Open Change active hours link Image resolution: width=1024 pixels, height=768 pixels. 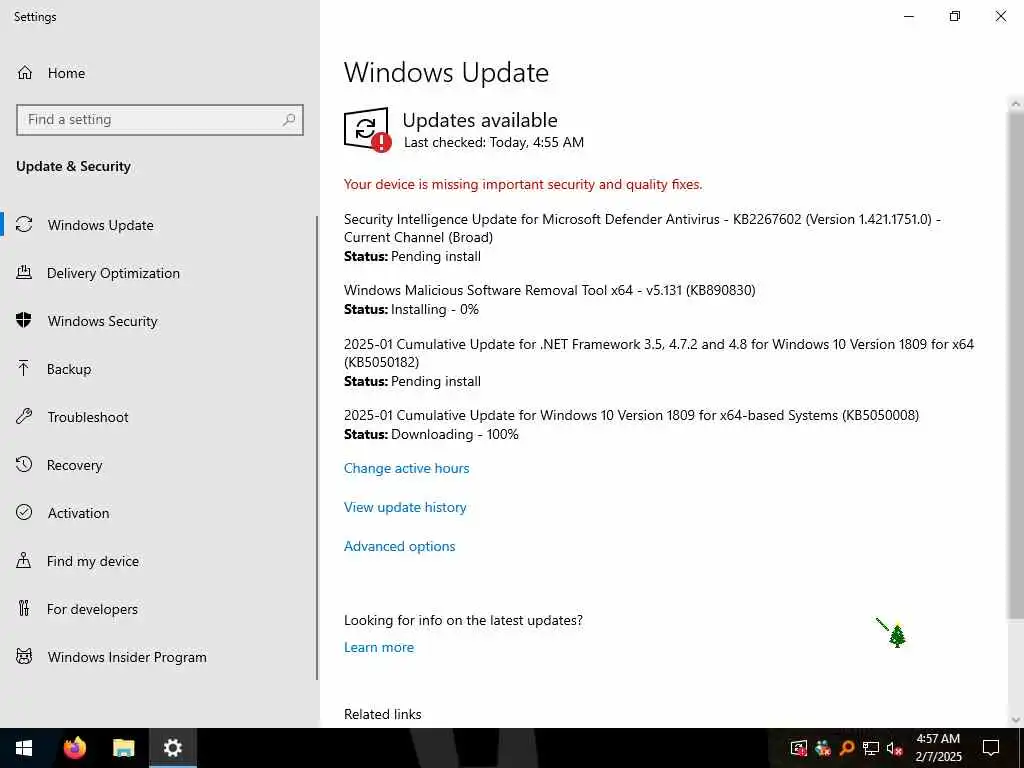(406, 468)
